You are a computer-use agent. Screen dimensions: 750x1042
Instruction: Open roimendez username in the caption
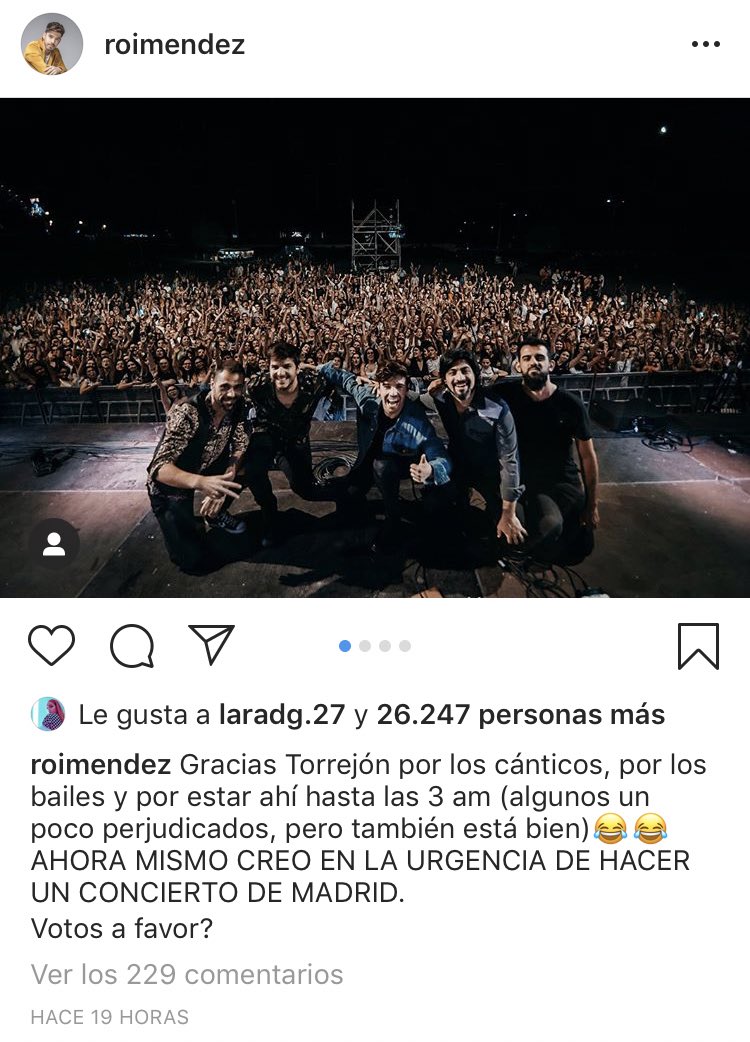coord(101,765)
